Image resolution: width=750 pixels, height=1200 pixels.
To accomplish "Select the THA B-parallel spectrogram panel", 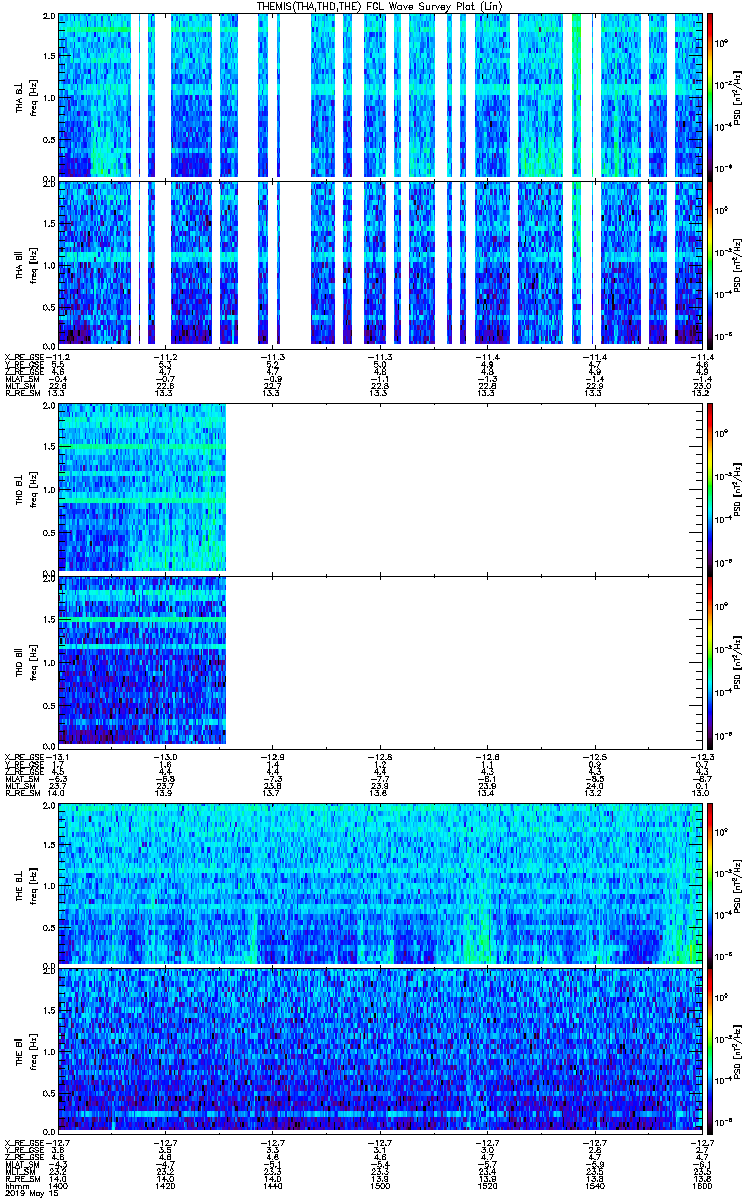I will (381, 263).
